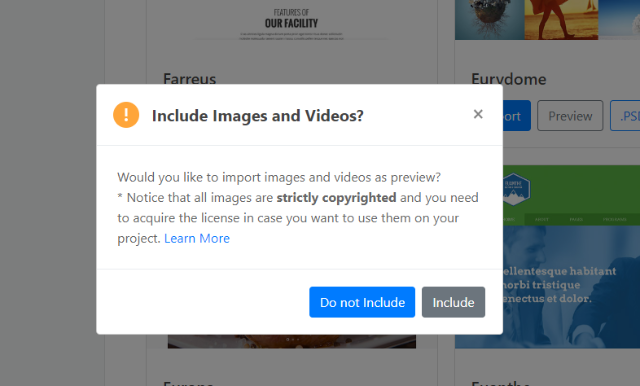Click the 'strictly copyrighted' bold text
Viewport: 640px width, 386px height.
[x=336, y=198]
